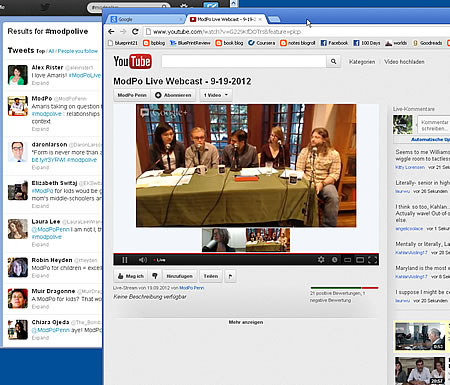Click the Live indicator in the player

coord(159,260)
